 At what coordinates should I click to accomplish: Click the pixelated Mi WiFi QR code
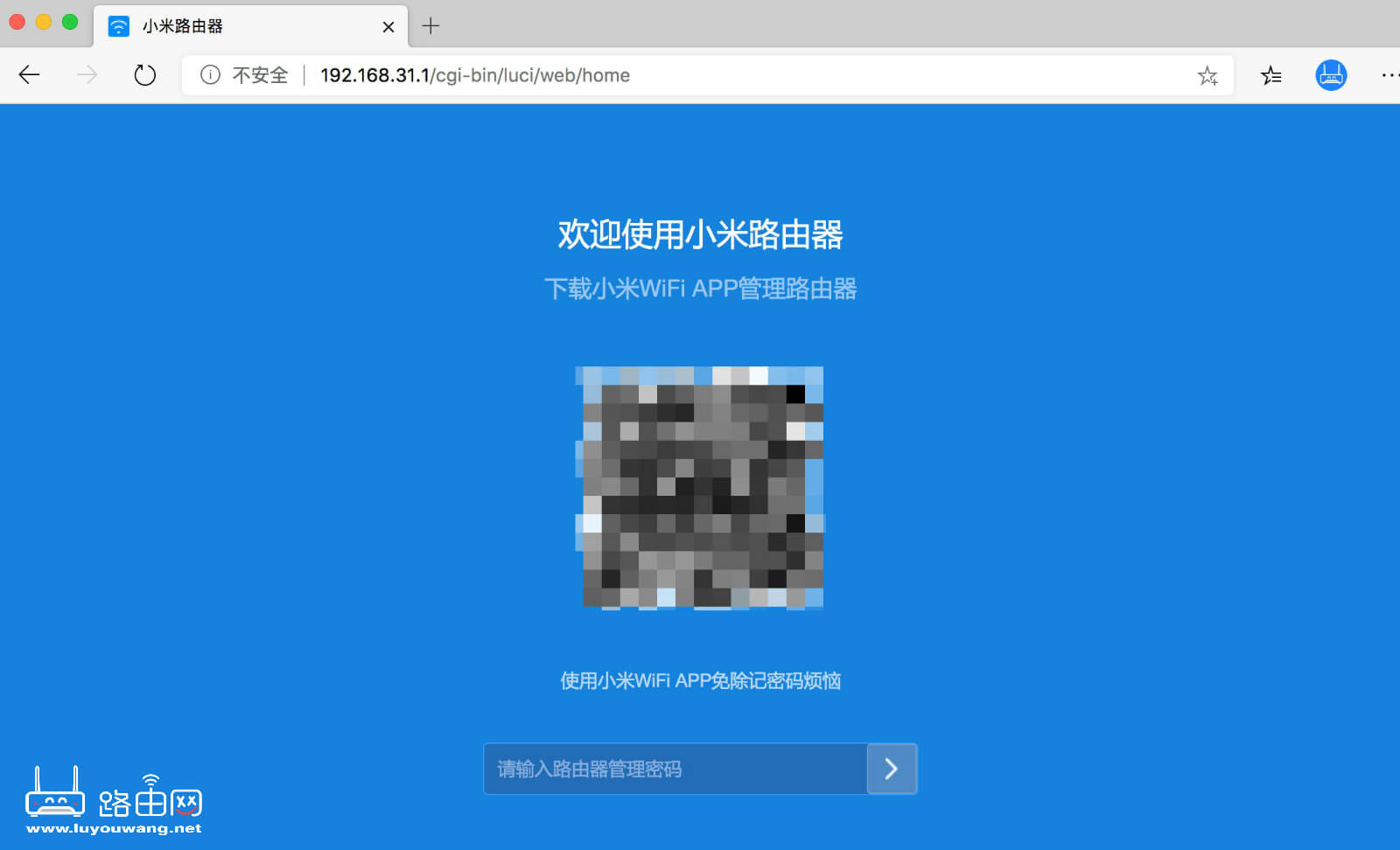pyautogui.click(x=699, y=487)
